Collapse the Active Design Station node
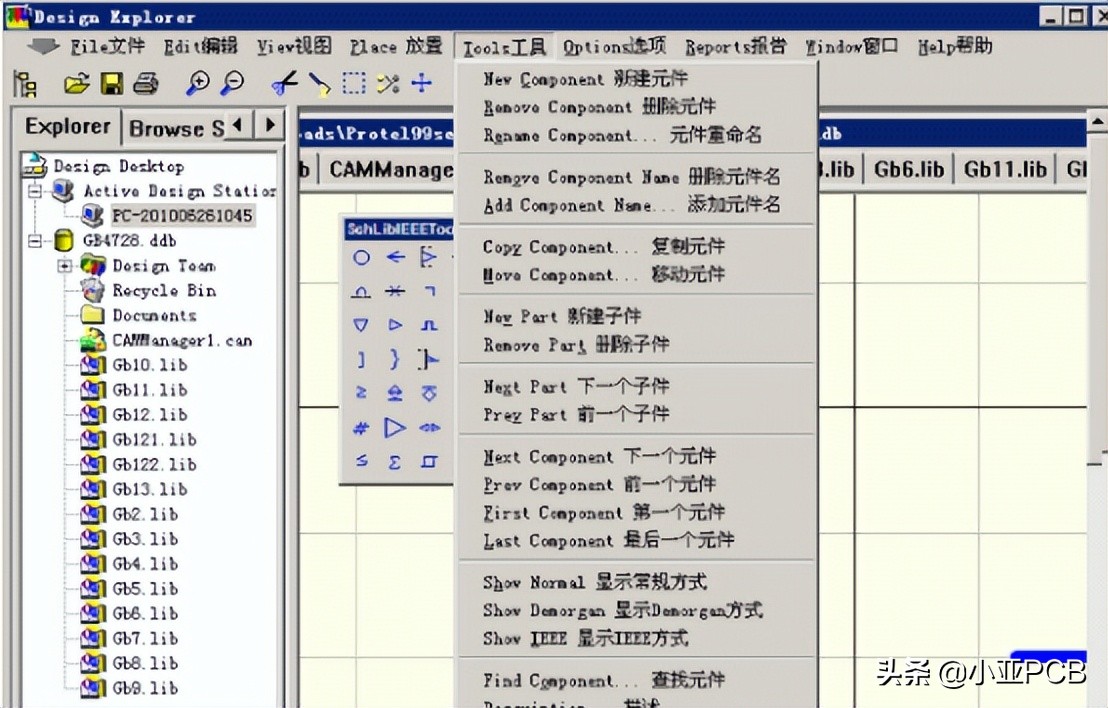This screenshot has height=708, width=1108. tap(35, 191)
